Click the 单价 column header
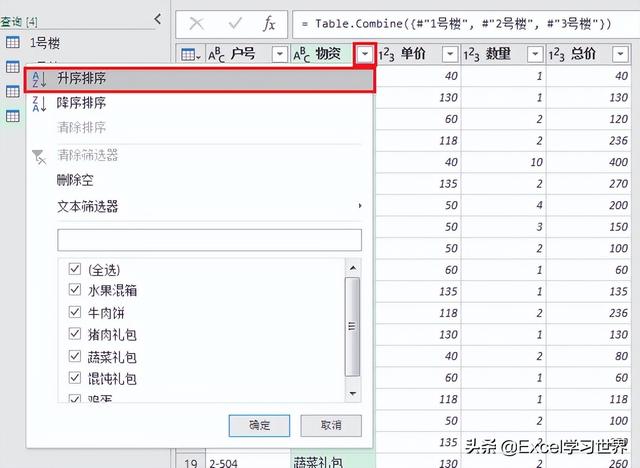 pos(418,54)
